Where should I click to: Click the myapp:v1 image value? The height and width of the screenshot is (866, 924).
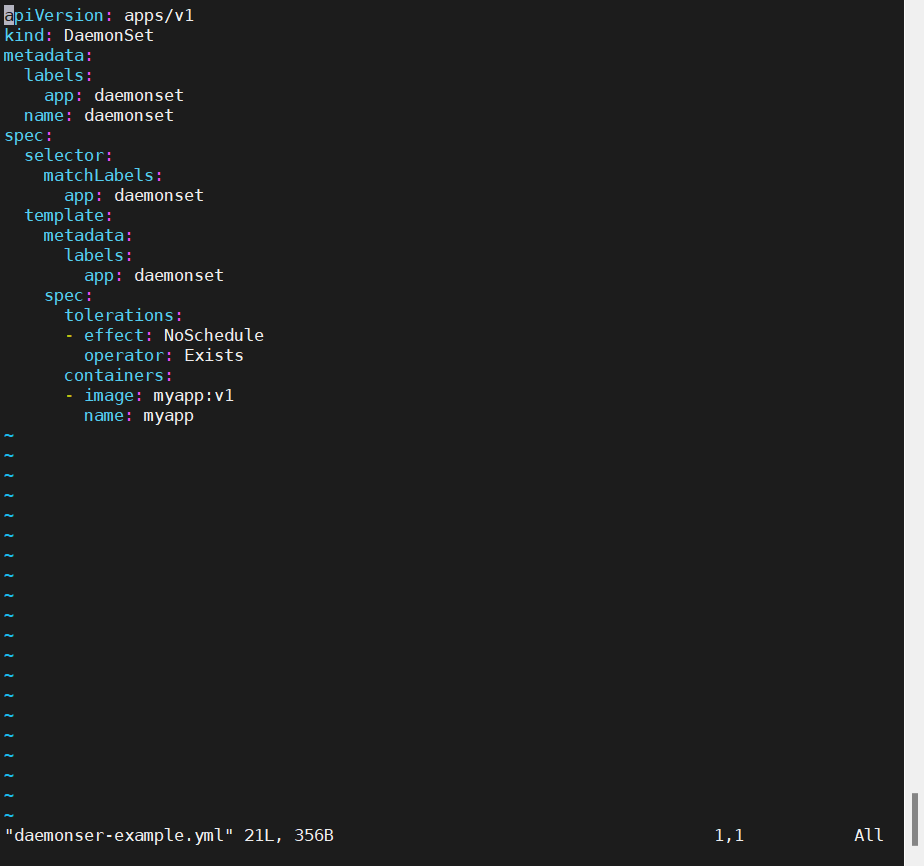[x=193, y=396]
